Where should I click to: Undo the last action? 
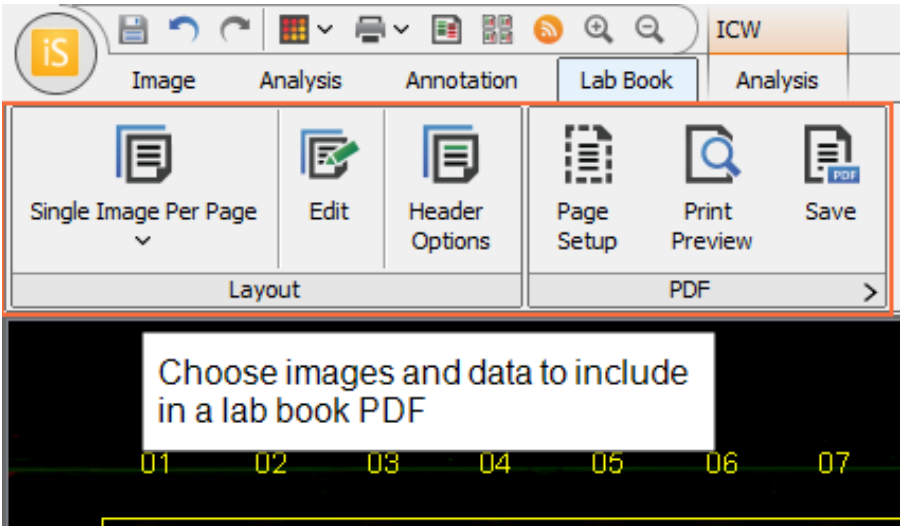[184, 29]
